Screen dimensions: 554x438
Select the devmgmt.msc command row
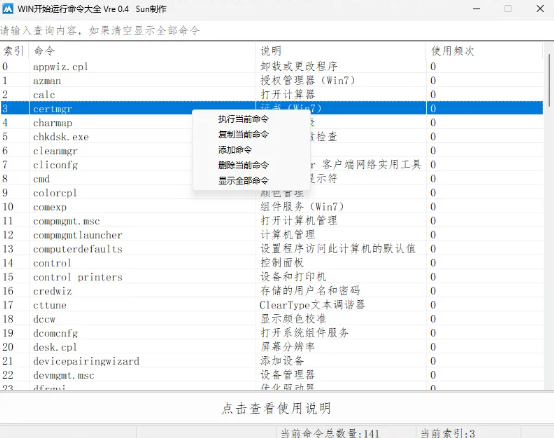pyautogui.click(x=272, y=375)
